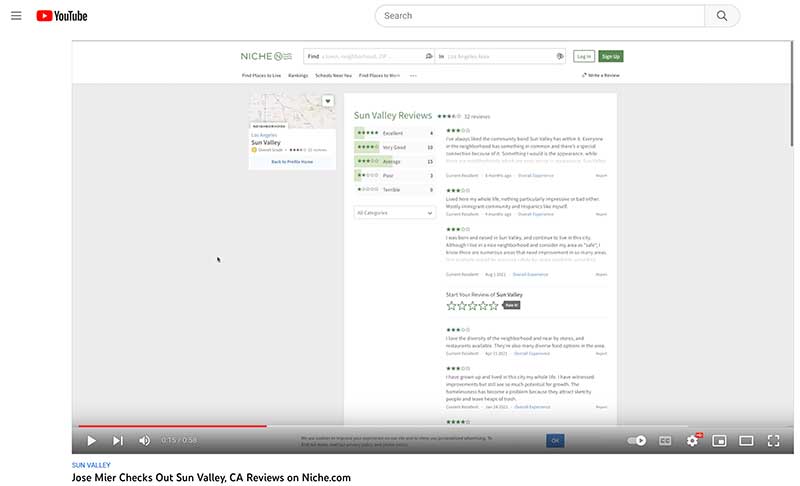Click the fifth empty star in Start Your Review
Screen dimensions: 800x486
pos(493,305)
